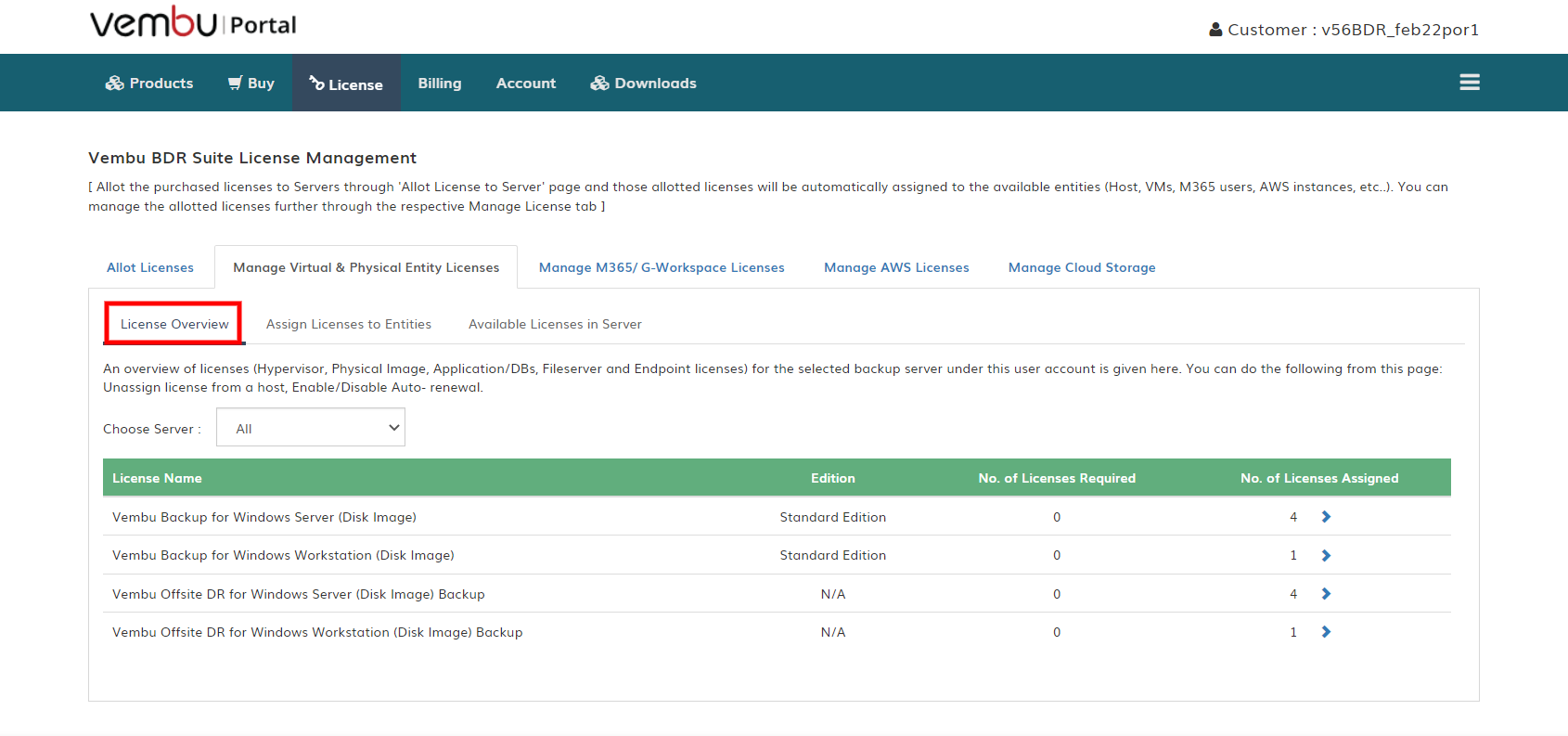This screenshot has height=736, width=1568.
Task: Expand arrow for Offsite DR Windows Workstation row
Action: (x=1326, y=632)
